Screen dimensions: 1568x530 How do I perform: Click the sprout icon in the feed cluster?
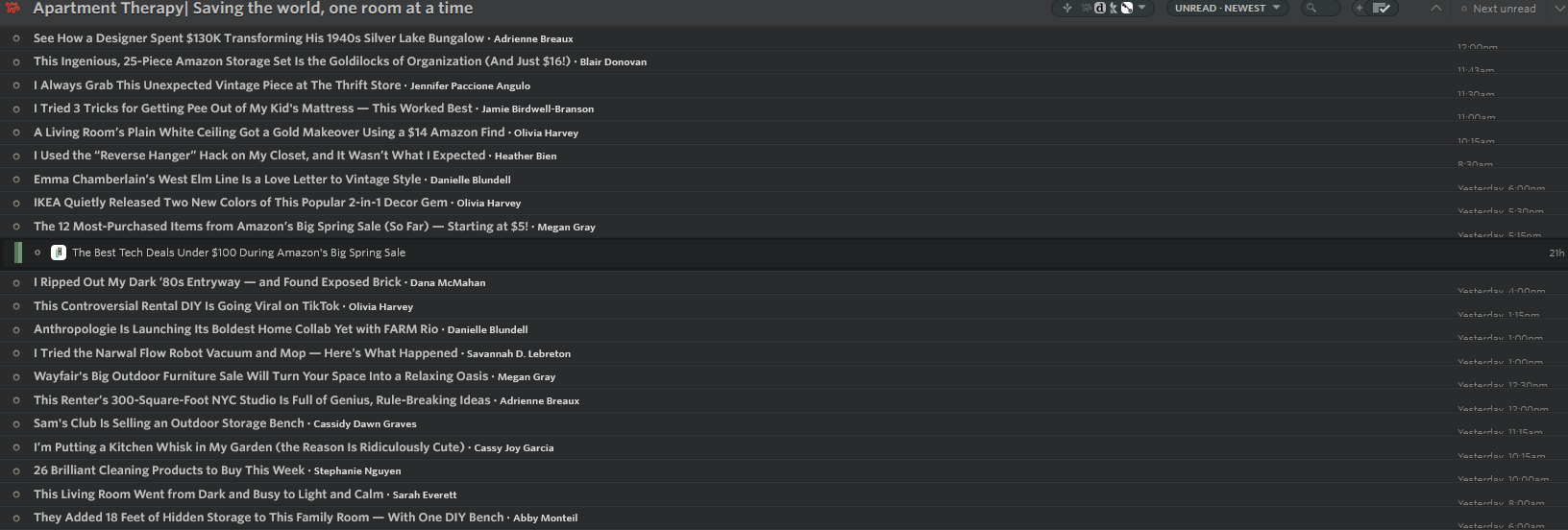1066,9
